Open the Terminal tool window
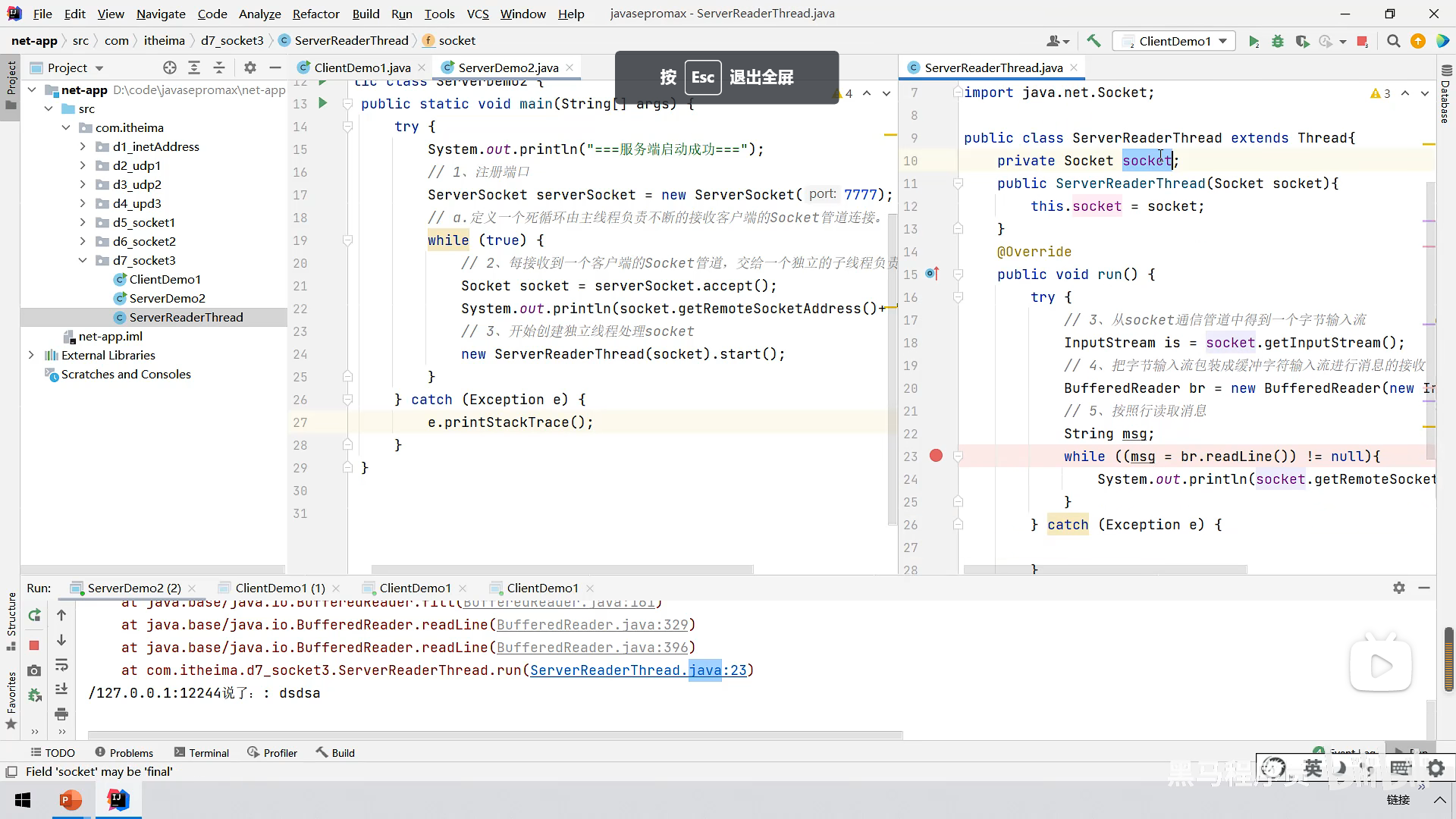Image resolution: width=1456 pixels, height=819 pixels. pyautogui.click(x=201, y=752)
